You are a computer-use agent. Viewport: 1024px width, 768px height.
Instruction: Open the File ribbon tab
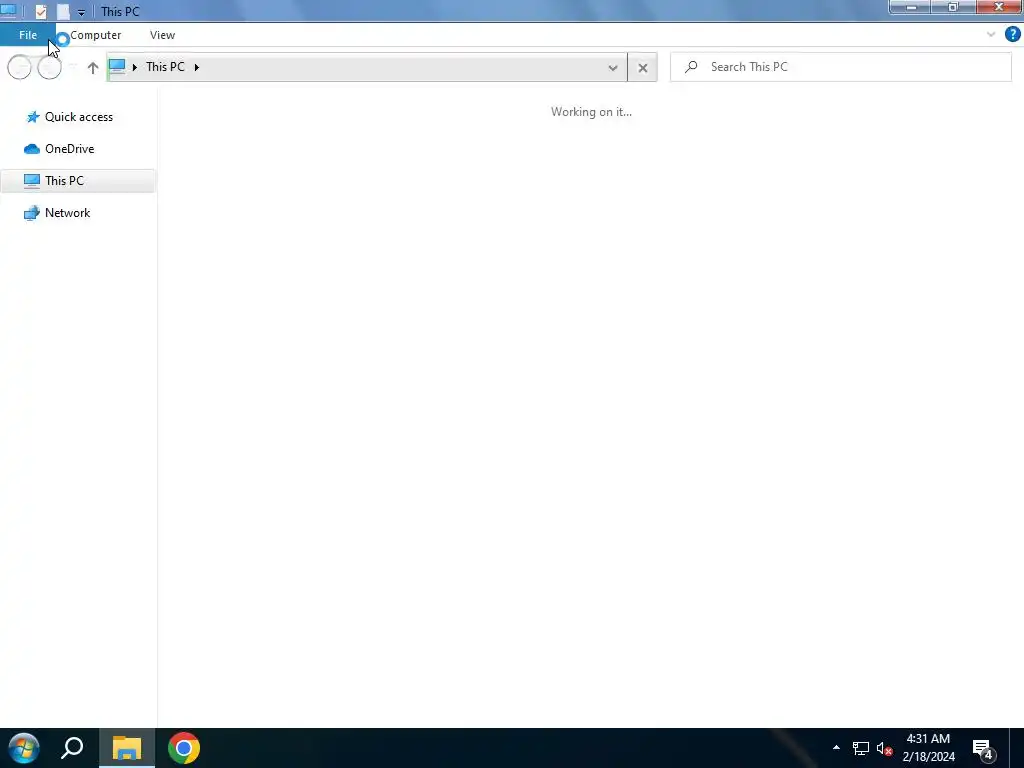(x=27, y=35)
